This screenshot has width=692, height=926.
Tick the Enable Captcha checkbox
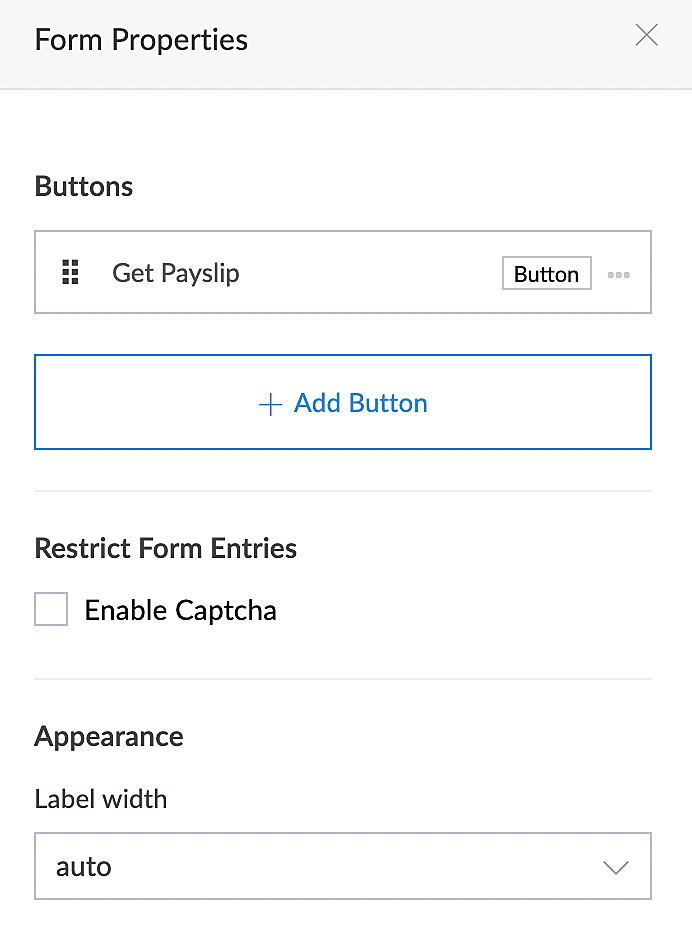pyautogui.click(x=51, y=609)
